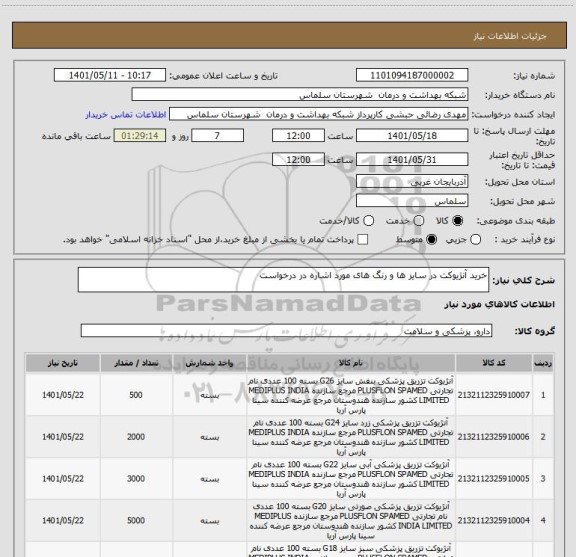Click the کد کالا column header
The height and width of the screenshot is (557, 576).
click(x=494, y=363)
